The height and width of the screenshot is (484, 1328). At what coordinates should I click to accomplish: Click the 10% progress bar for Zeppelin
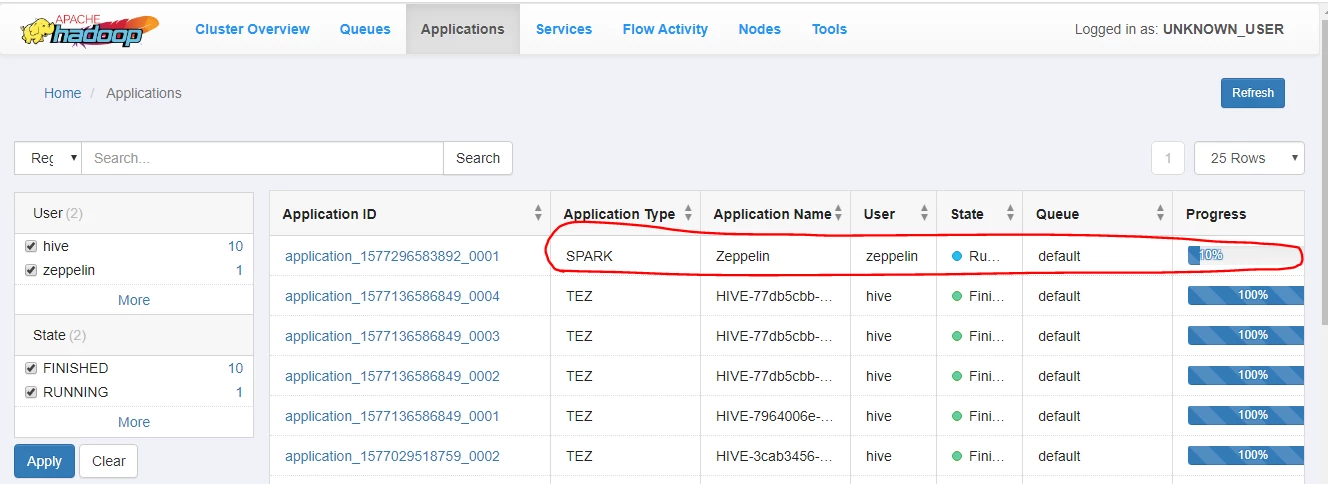point(1245,255)
